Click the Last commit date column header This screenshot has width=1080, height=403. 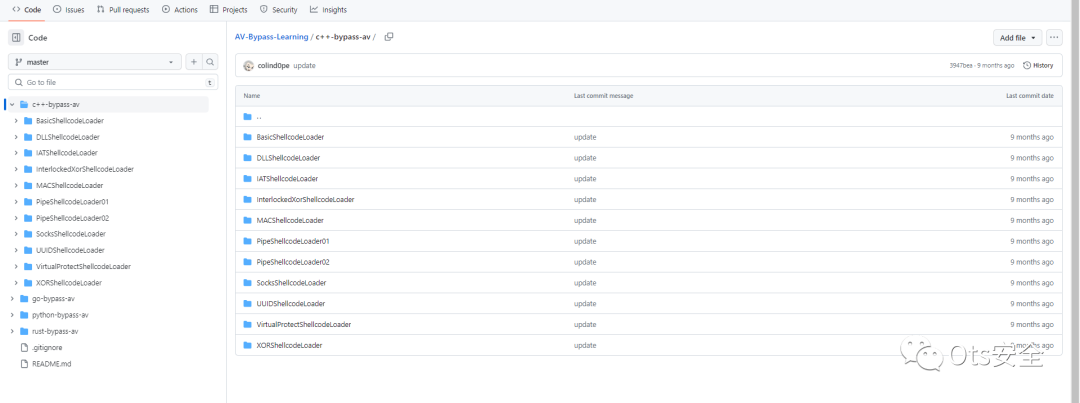pos(1030,96)
